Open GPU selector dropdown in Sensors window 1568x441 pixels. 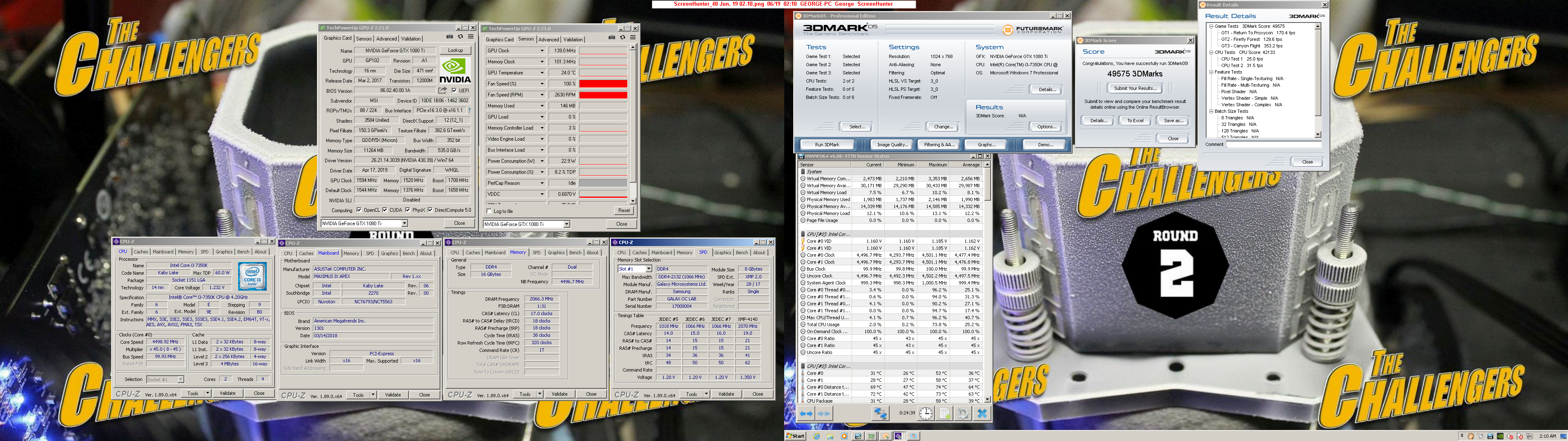point(567,224)
